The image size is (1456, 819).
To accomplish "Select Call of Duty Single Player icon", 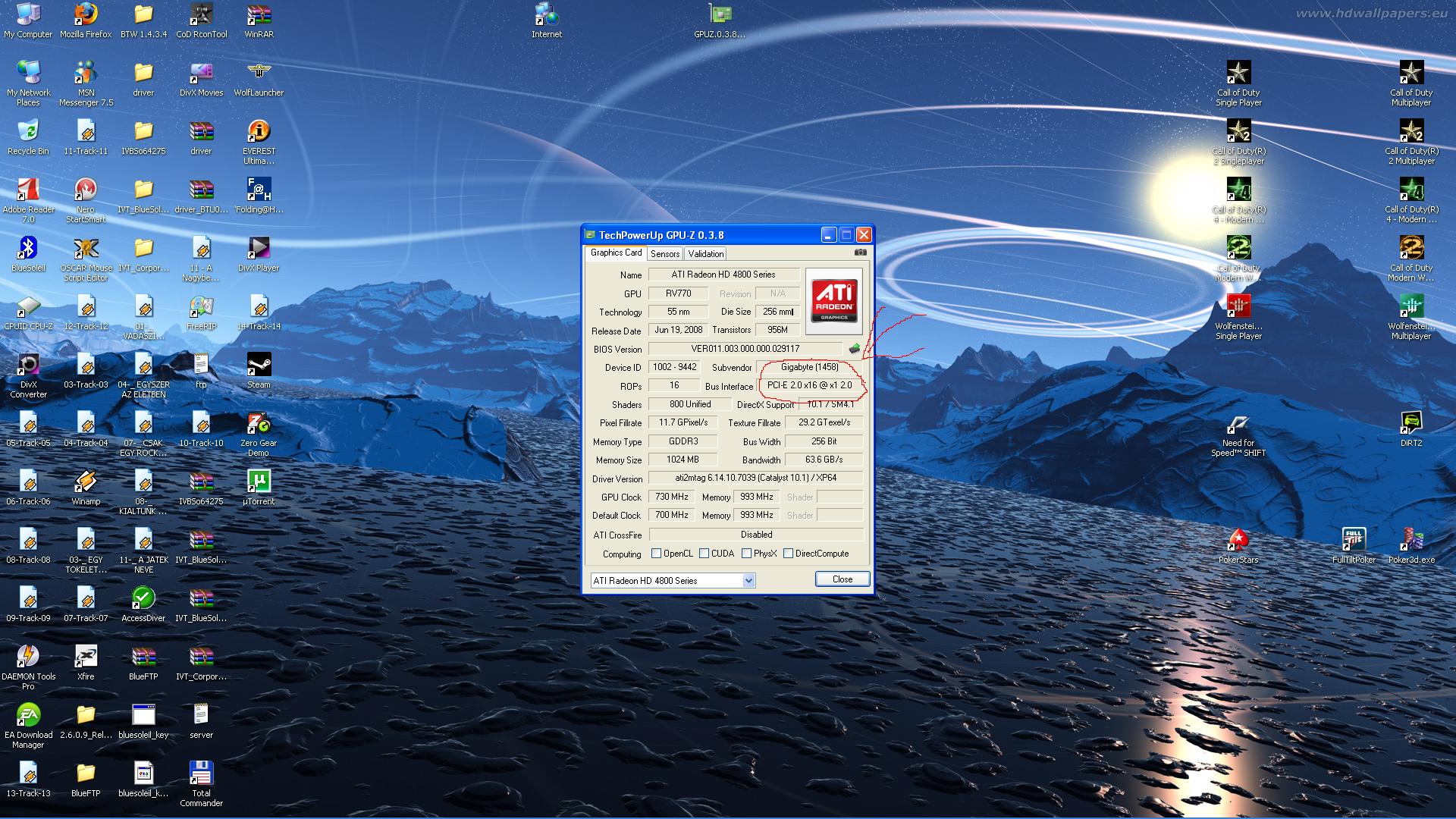I will pyautogui.click(x=1238, y=84).
